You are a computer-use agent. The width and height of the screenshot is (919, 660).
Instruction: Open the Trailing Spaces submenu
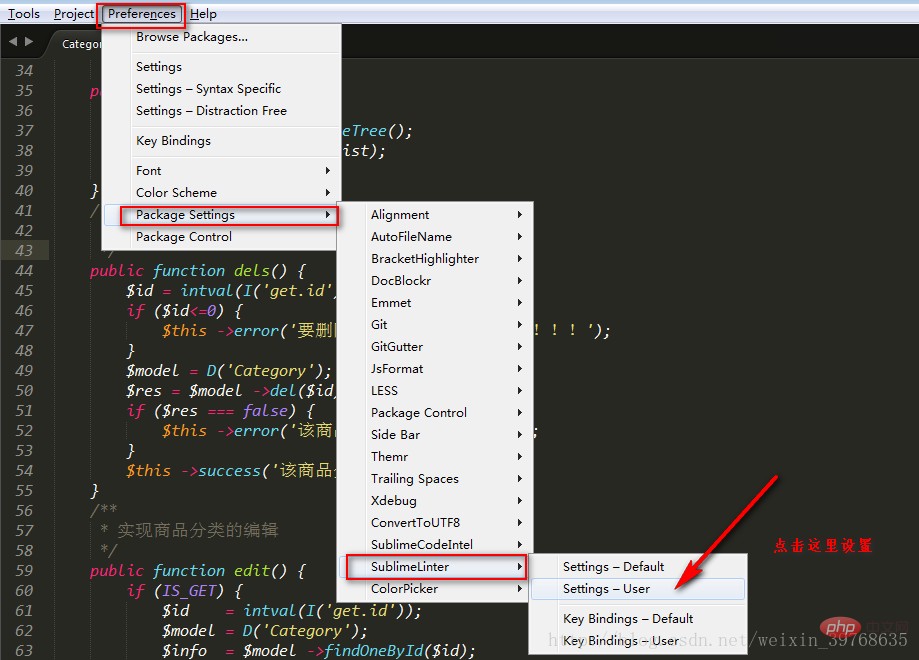(x=435, y=479)
